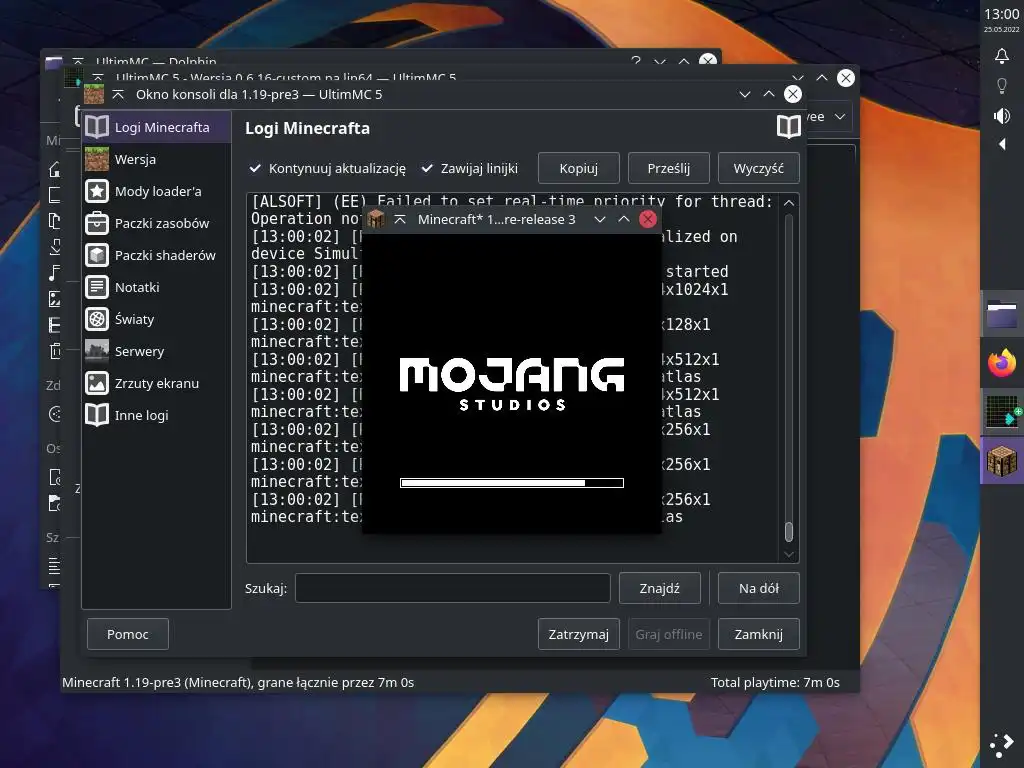Minimize the Minecraft game window
Image resolution: width=1024 pixels, height=768 pixels.
(600, 219)
